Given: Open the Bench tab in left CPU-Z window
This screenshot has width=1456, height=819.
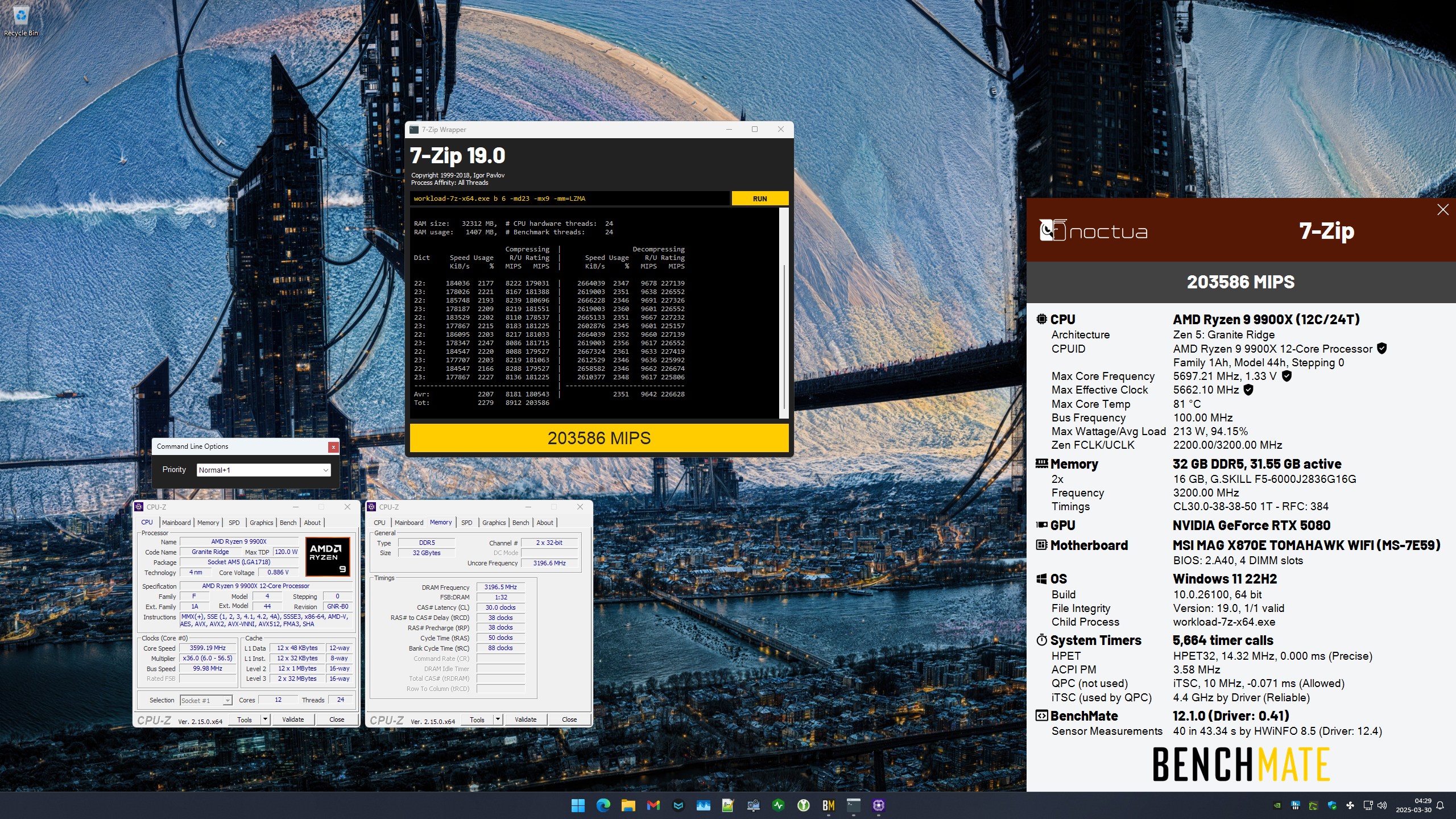Looking at the screenshot, I should pos(288,523).
